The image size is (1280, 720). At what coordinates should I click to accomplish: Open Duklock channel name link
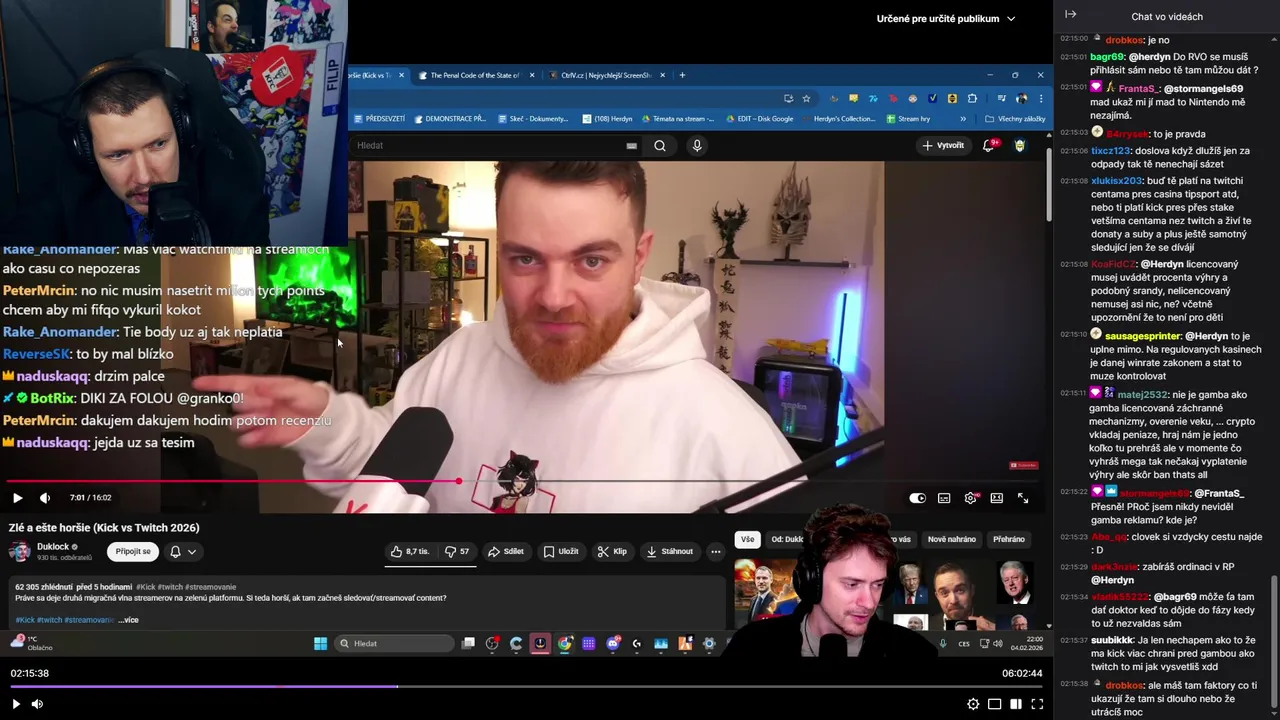coord(53,547)
